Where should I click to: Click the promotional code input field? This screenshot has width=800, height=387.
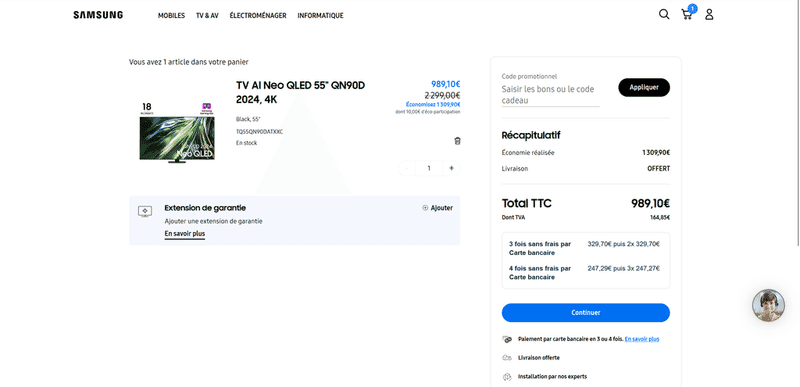click(551, 95)
